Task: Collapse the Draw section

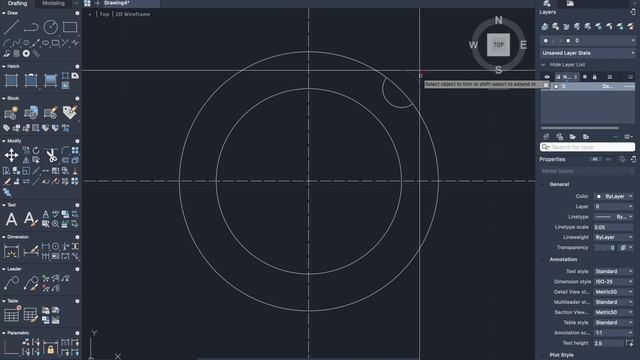Action: click(4, 13)
